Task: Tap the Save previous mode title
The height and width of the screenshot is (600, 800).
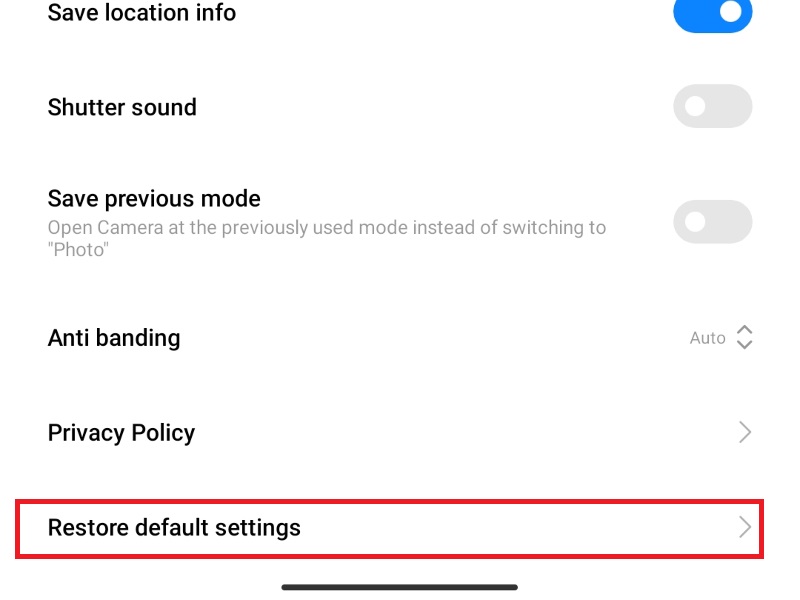Action: (x=154, y=198)
